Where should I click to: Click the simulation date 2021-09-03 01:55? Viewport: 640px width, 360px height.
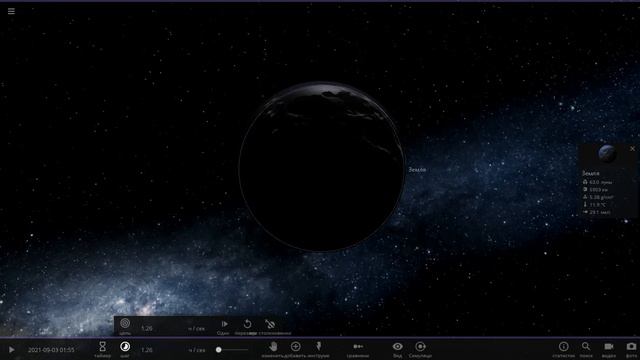coord(51,350)
